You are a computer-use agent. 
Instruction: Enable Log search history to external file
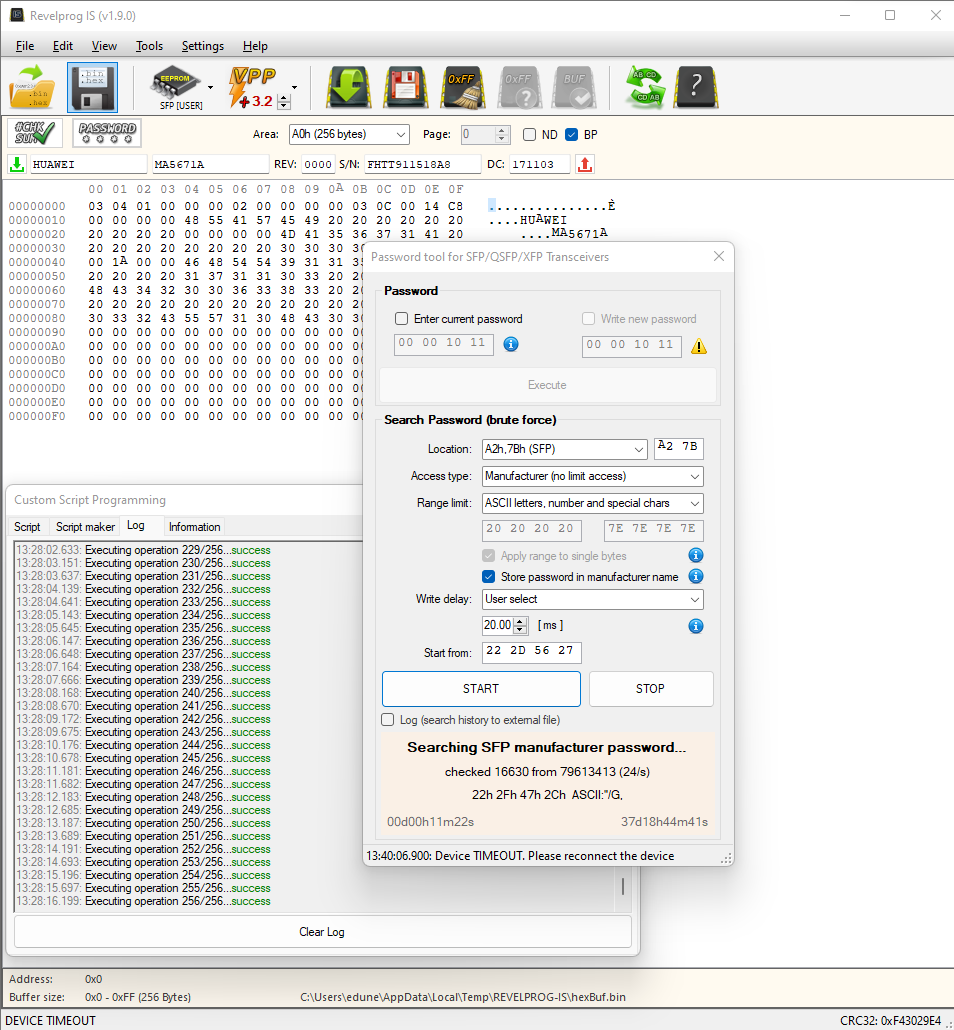[x=388, y=720]
